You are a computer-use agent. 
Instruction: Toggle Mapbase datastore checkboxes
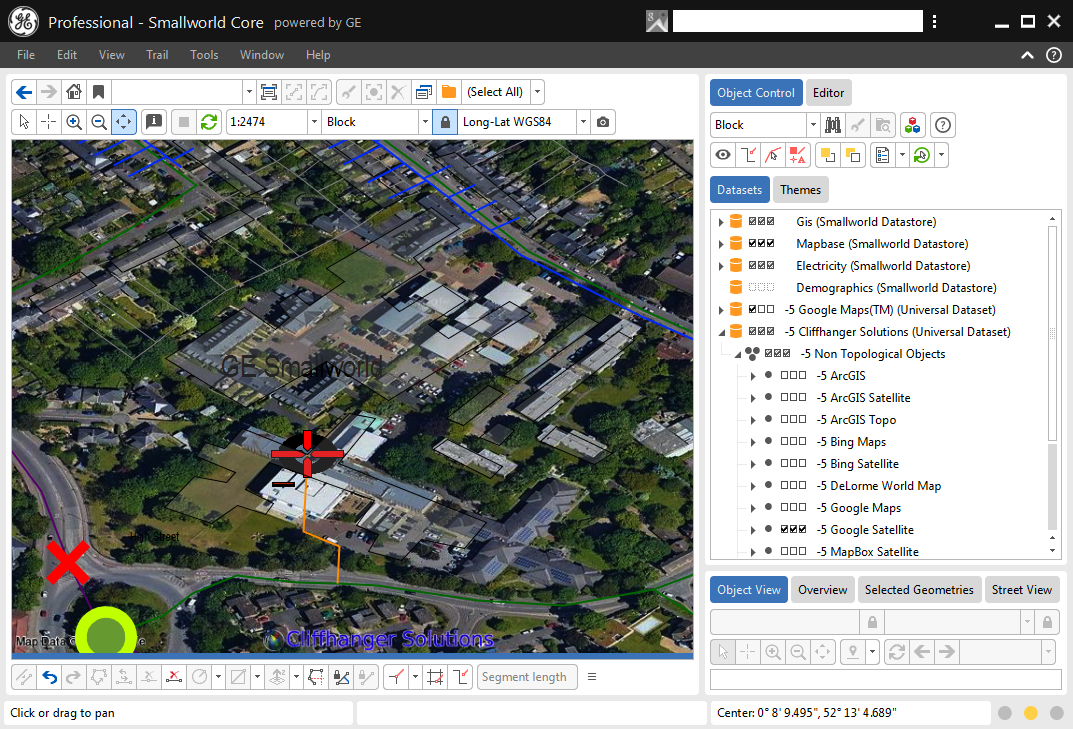(761, 244)
